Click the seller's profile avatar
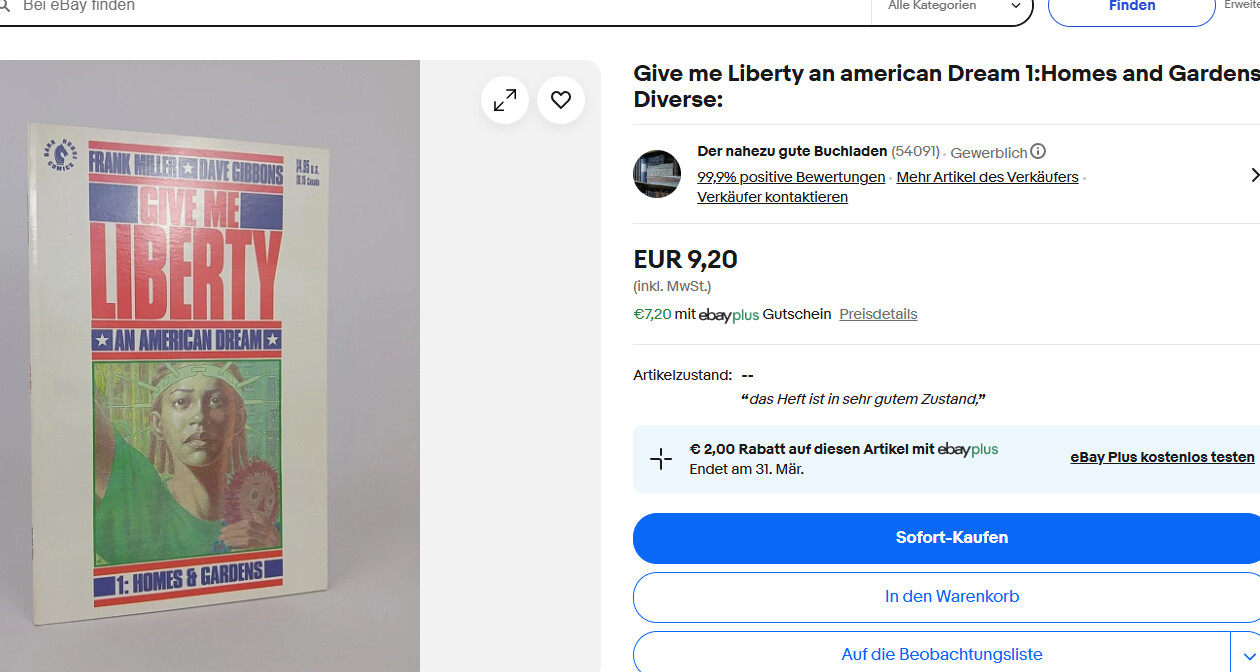Image resolution: width=1260 pixels, height=672 pixels. point(657,174)
